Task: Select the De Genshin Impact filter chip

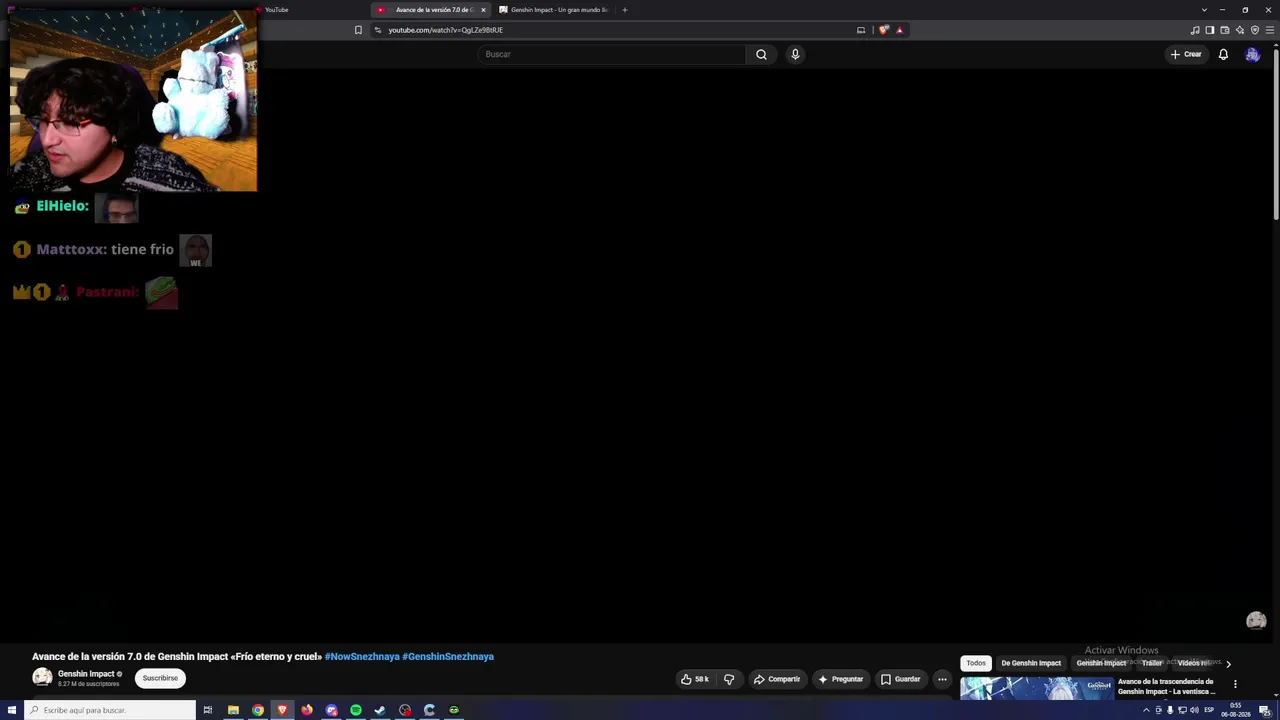Action: pyautogui.click(x=1031, y=663)
